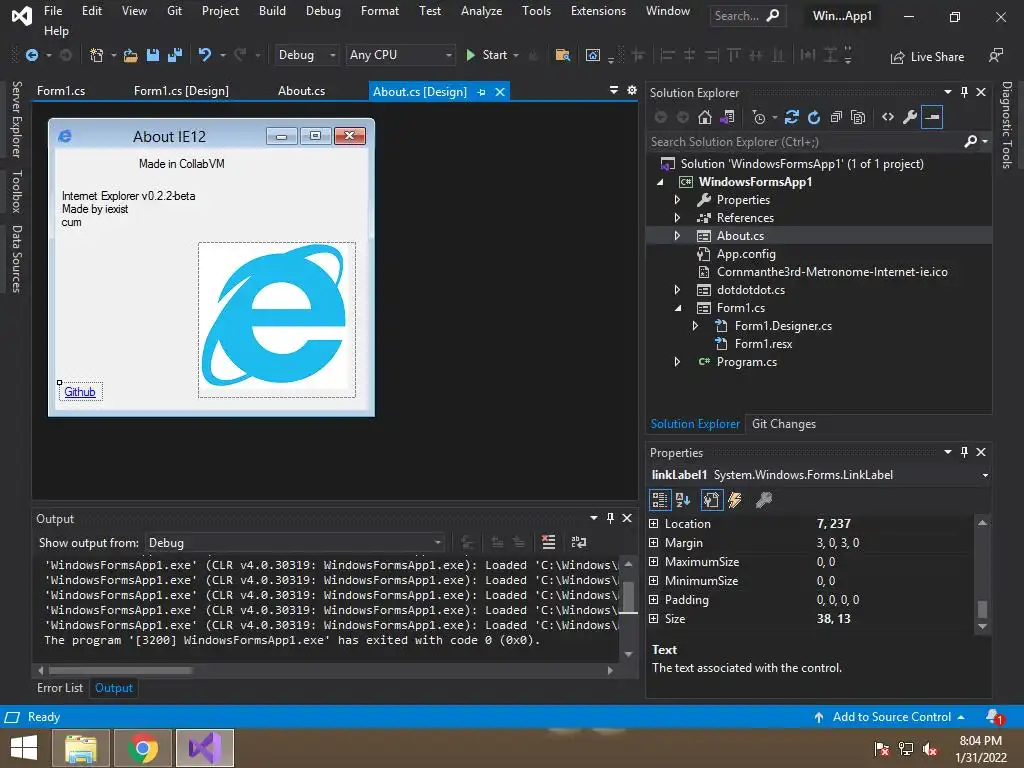This screenshot has height=768, width=1024.
Task: Click Add to Source Control in status bar
Action: (x=892, y=717)
